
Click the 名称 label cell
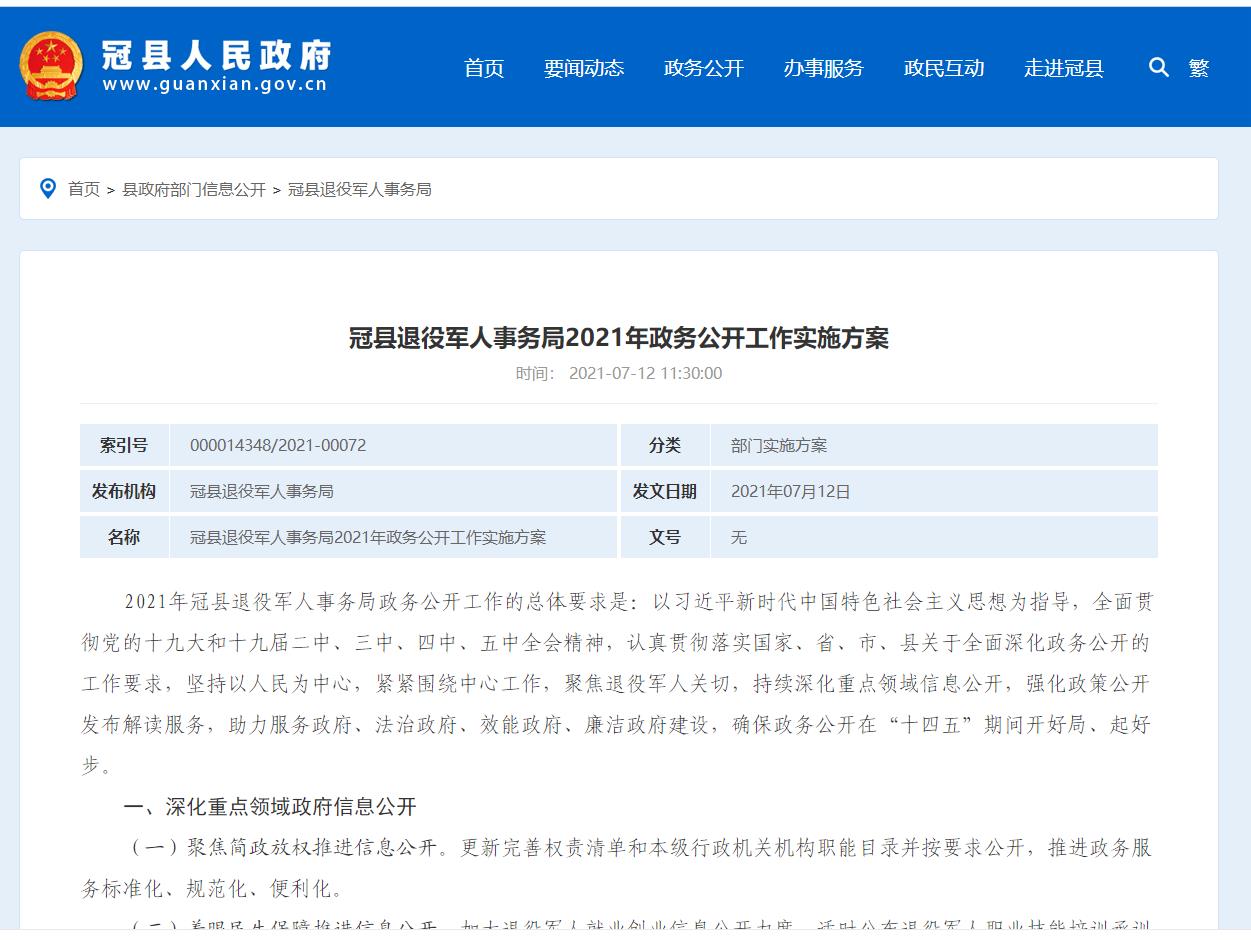[x=124, y=537]
